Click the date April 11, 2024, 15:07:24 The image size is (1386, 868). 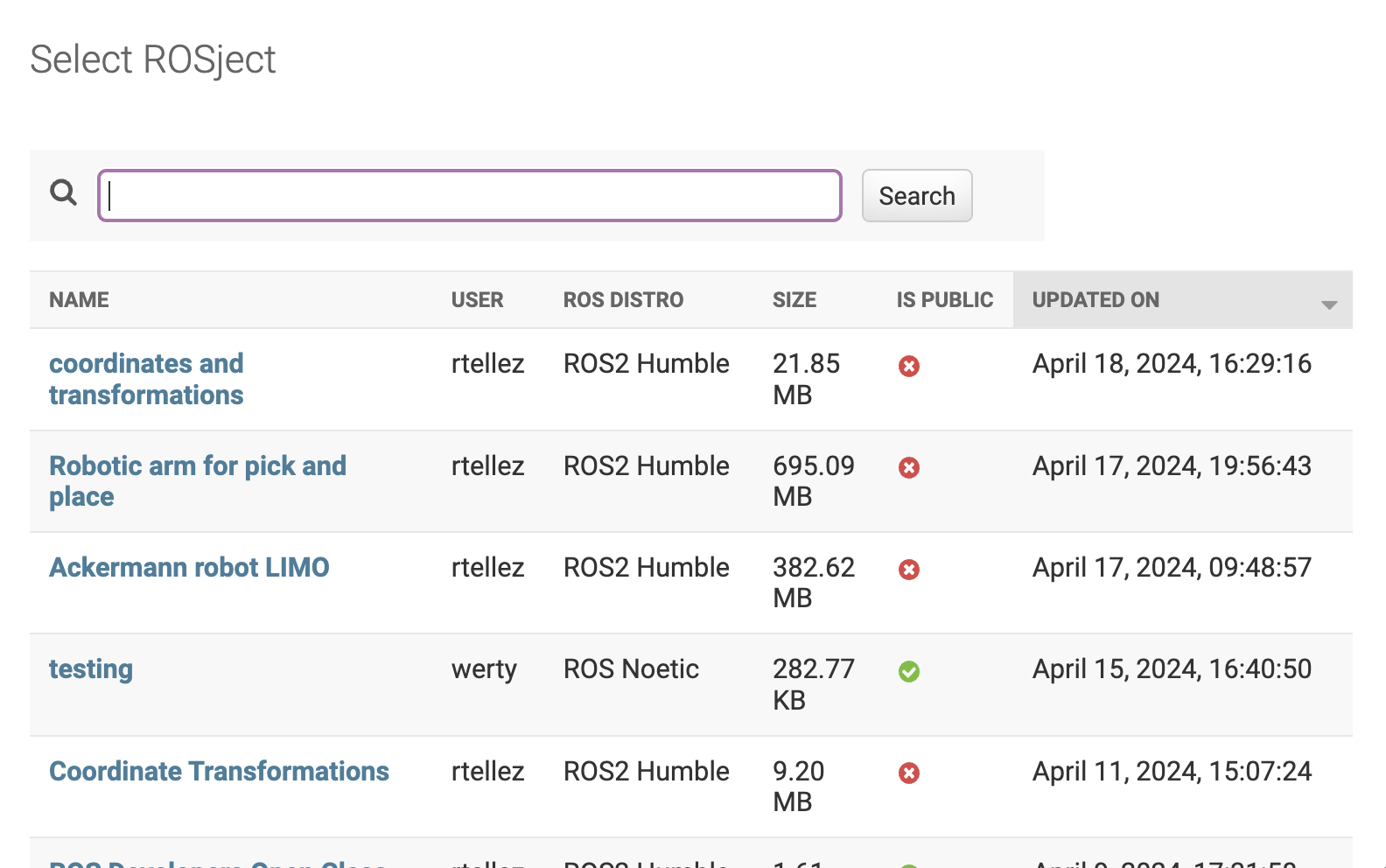(x=1172, y=771)
